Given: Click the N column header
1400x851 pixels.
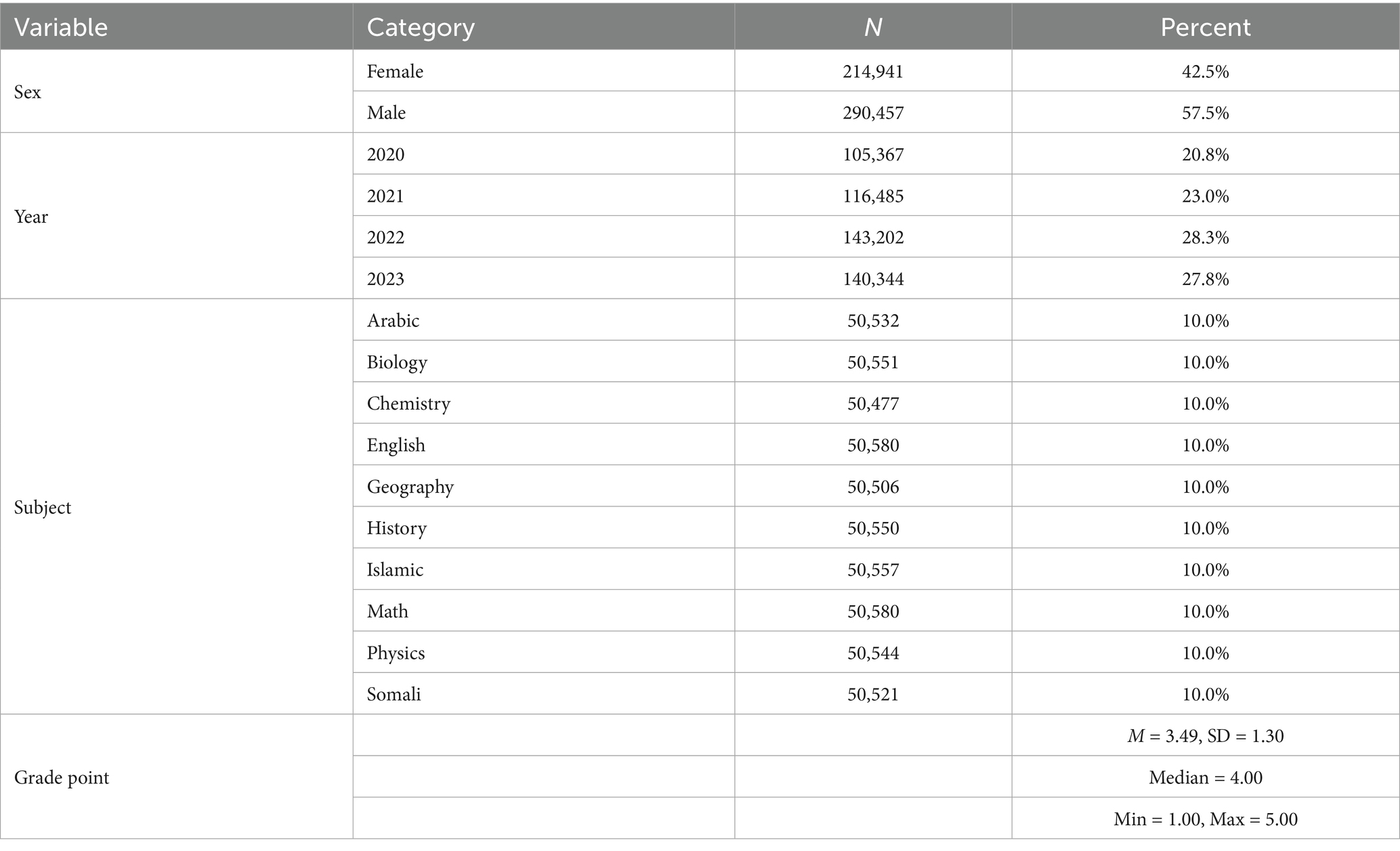Looking at the screenshot, I should (873, 27).
